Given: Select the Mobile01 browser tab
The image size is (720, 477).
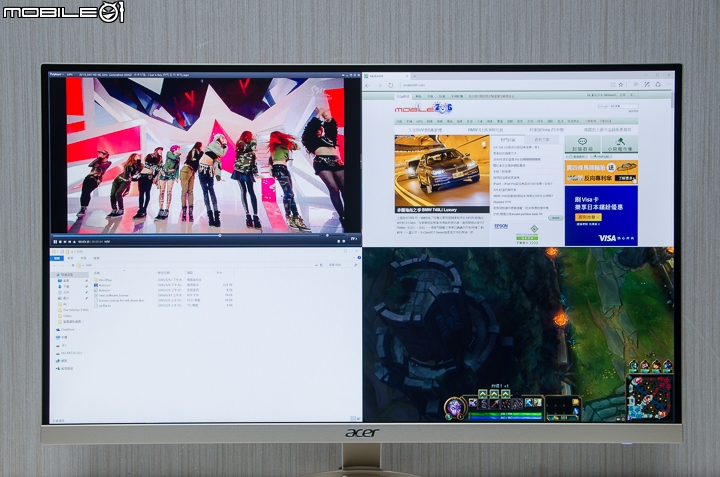Looking at the screenshot, I should [387, 76].
